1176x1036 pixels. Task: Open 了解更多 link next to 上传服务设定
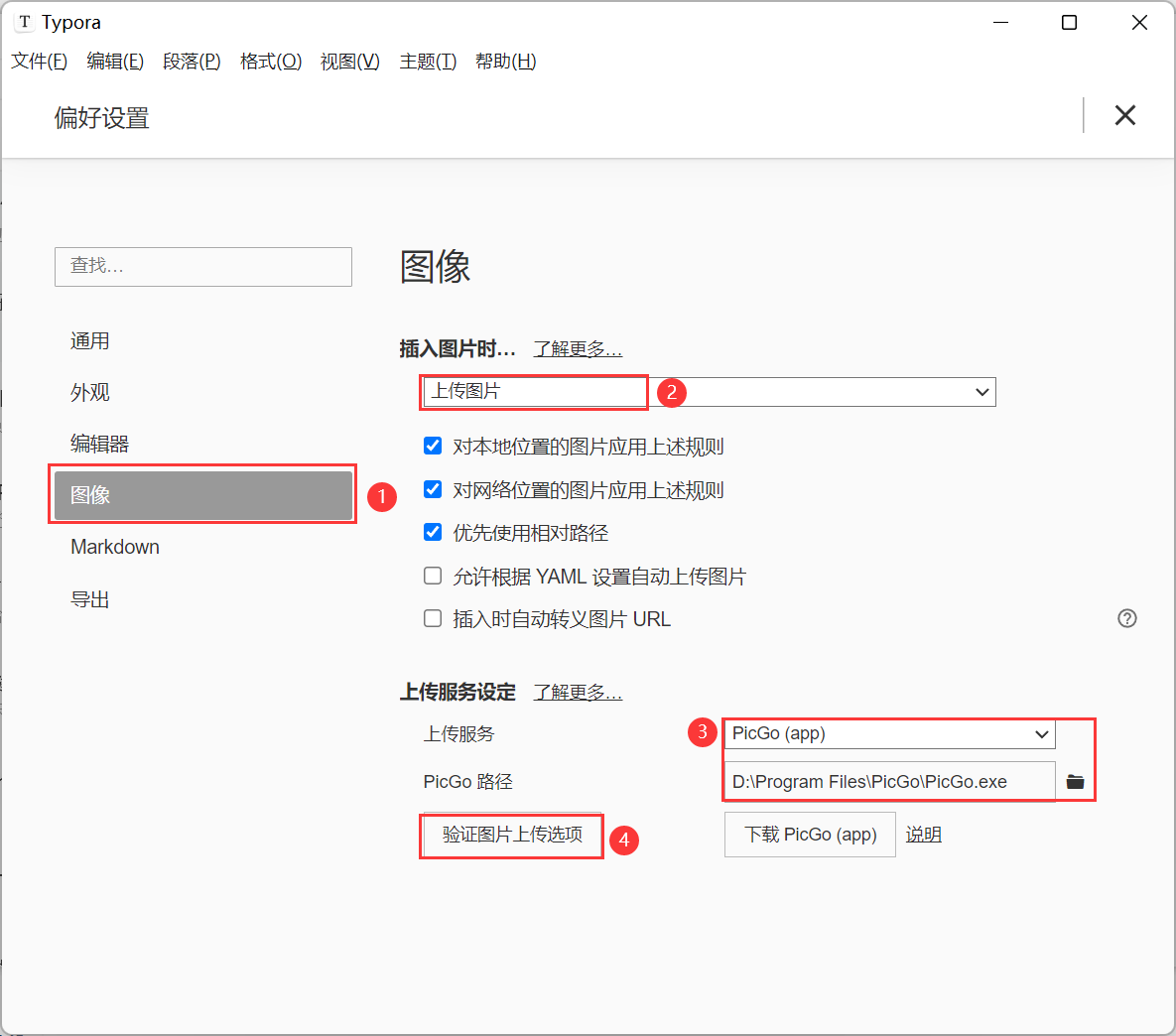(x=578, y=692)
